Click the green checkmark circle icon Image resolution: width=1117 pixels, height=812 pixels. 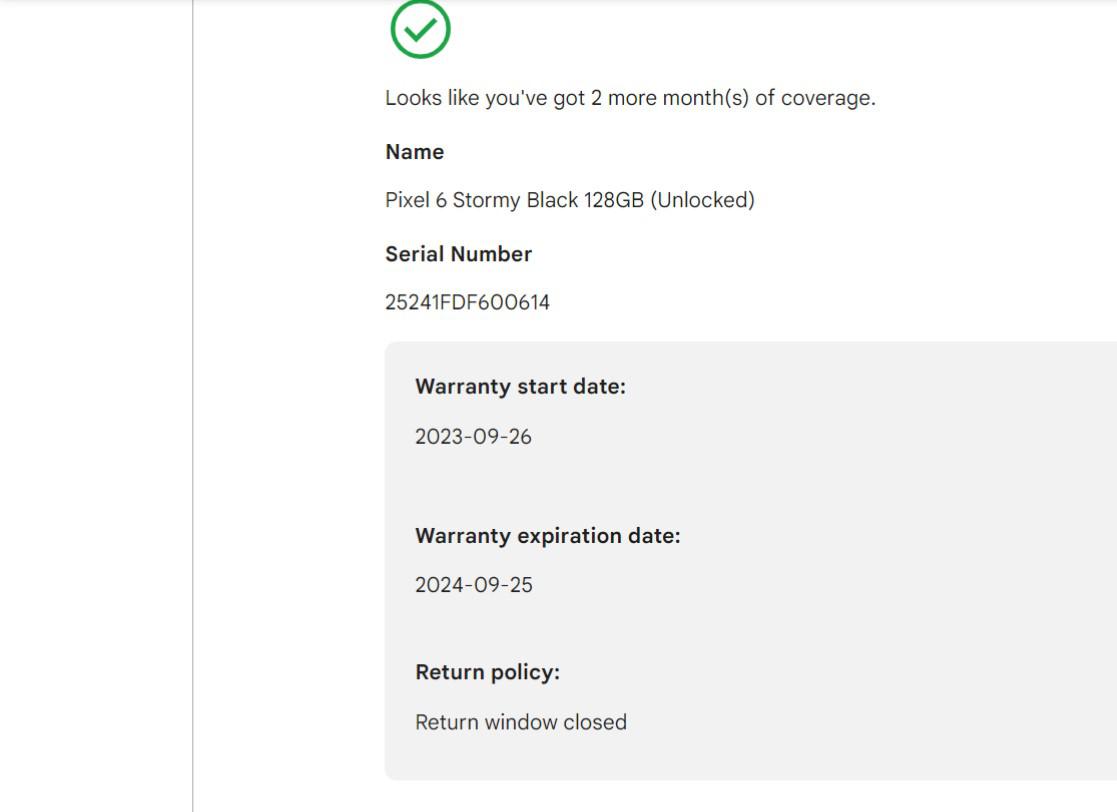click(x=420, y=30)
